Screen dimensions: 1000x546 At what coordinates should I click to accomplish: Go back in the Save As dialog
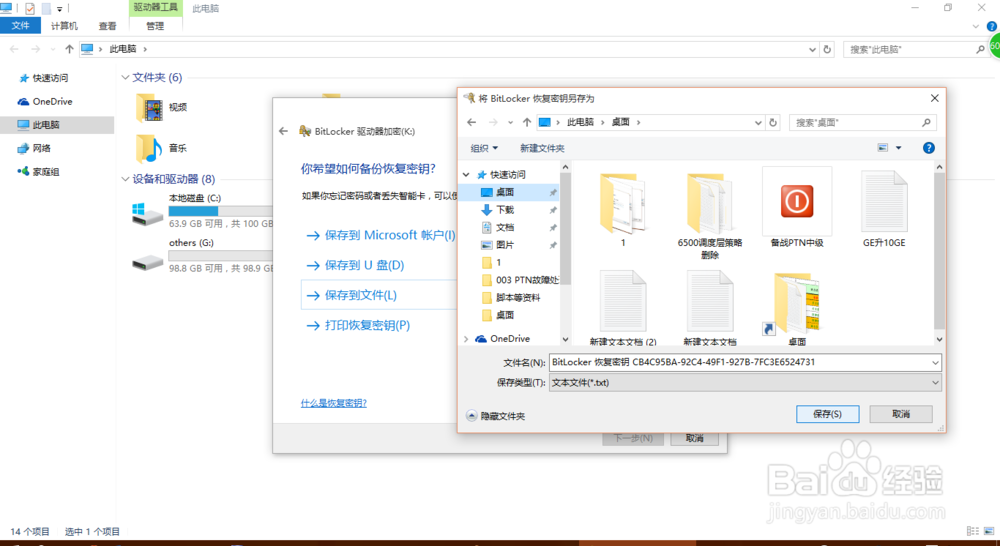tap(471, 122)
